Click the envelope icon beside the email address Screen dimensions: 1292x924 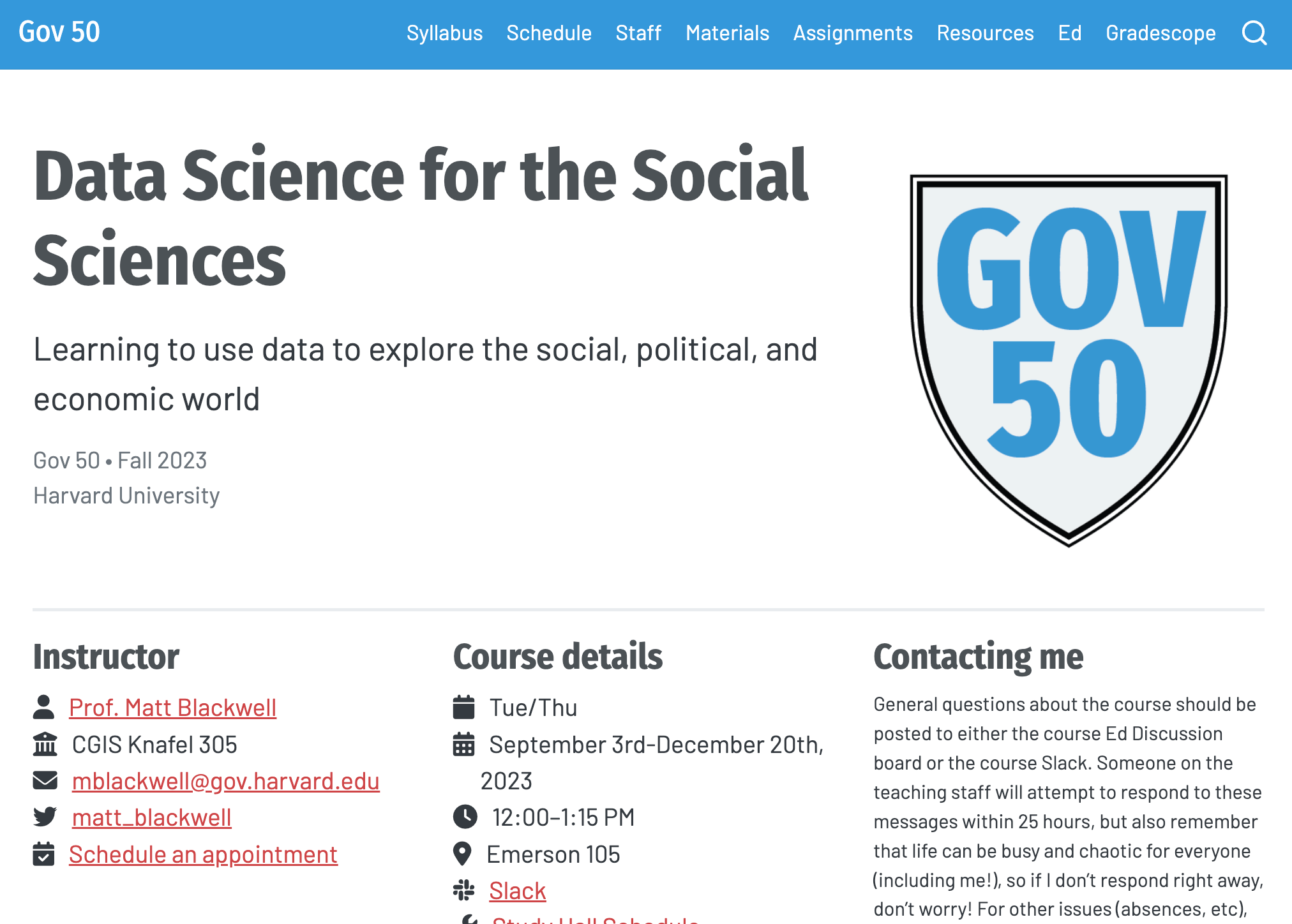coord(45,780)
